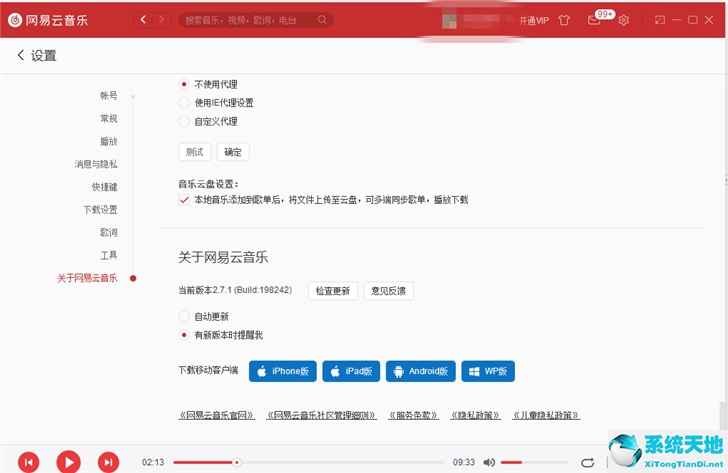The image size is (728, 473).
Task: Open 《网易云音乐社区管理细则》 link
Action: pos(322,415)
